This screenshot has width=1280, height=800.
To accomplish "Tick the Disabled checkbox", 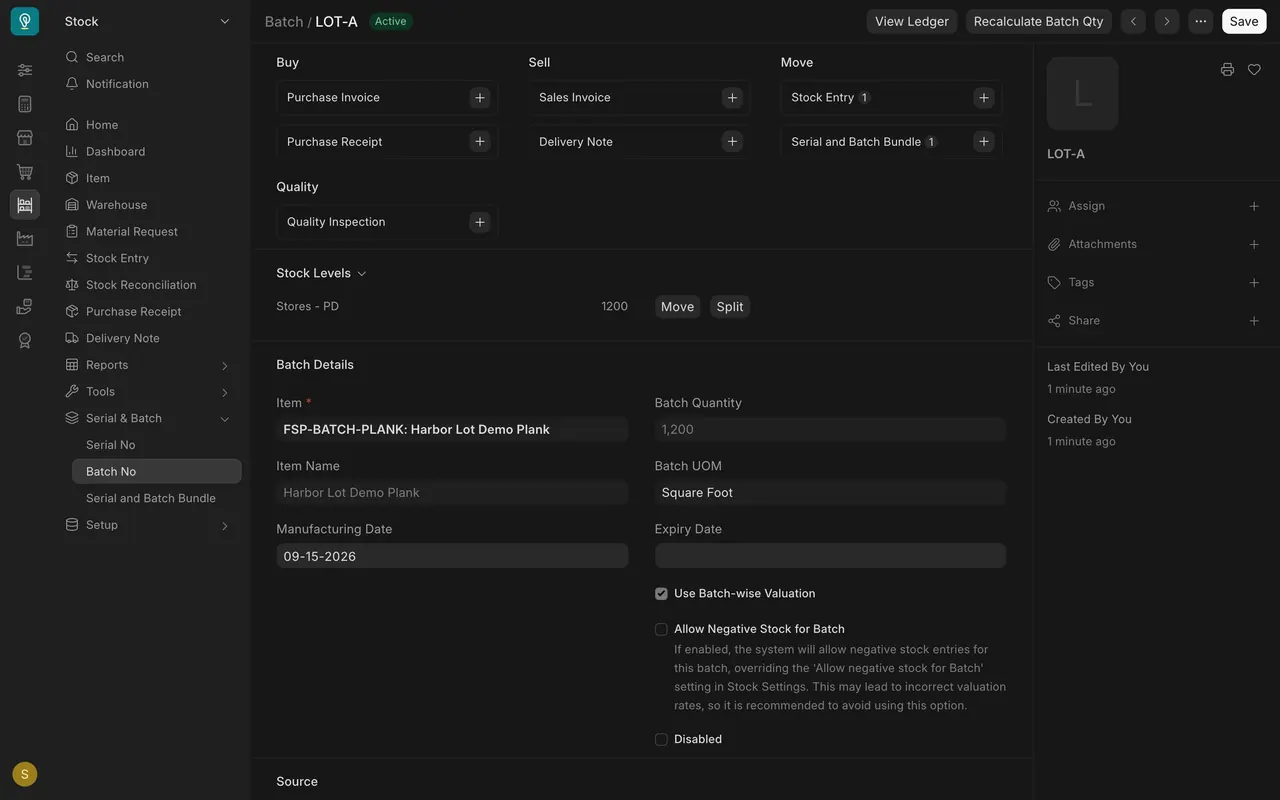I will tap(661, 739).
